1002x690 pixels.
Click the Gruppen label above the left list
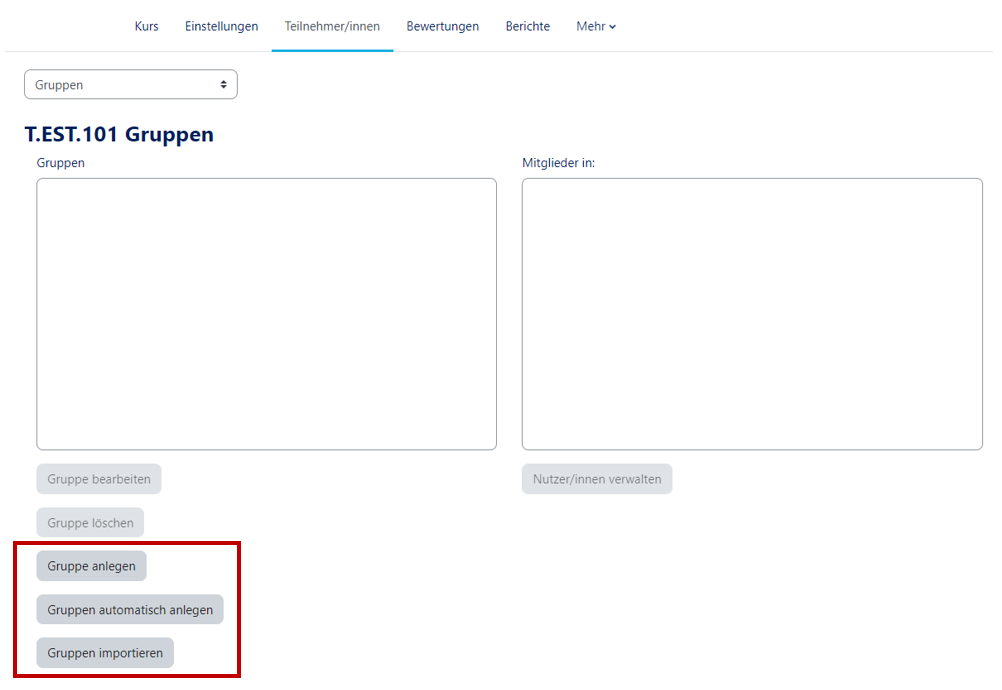[x=61, y=162]
